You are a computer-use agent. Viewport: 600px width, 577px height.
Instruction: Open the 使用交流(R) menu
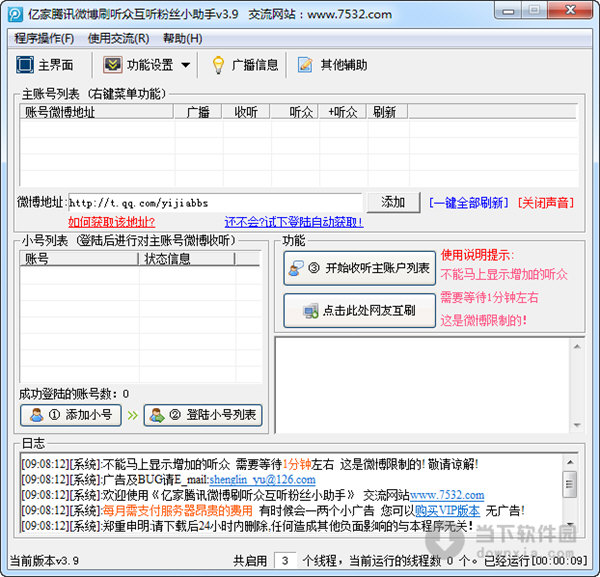pos(118,39)
